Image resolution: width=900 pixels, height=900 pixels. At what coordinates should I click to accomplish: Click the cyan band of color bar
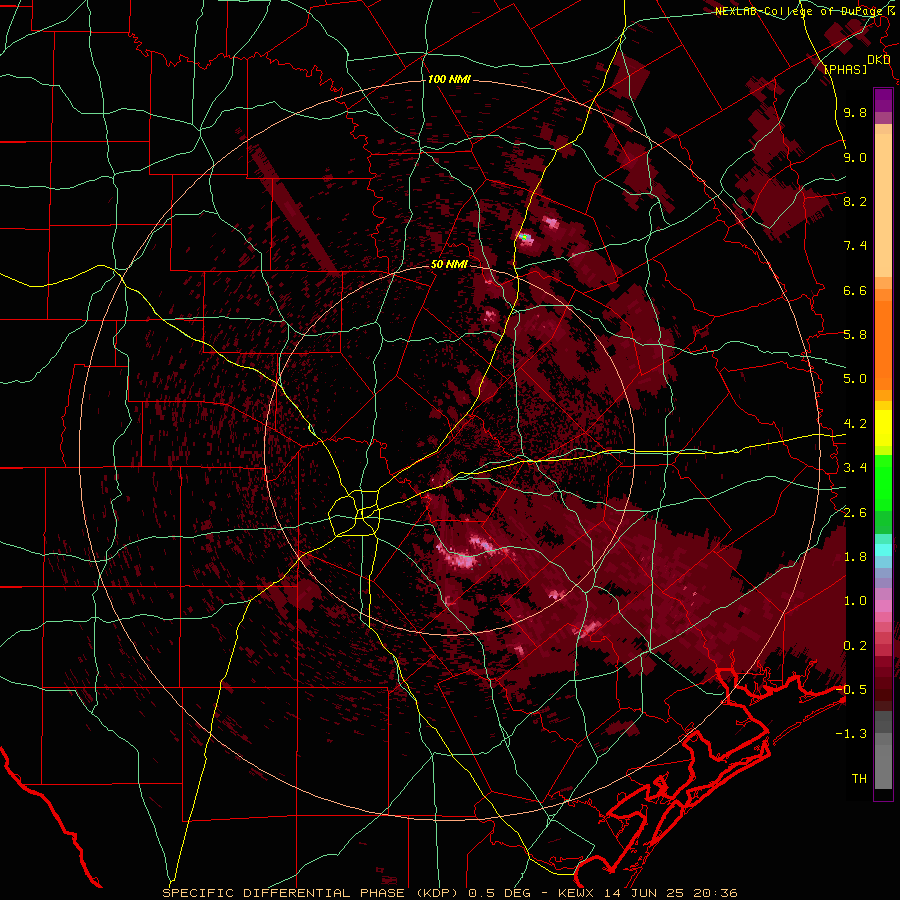coord(883,550)
